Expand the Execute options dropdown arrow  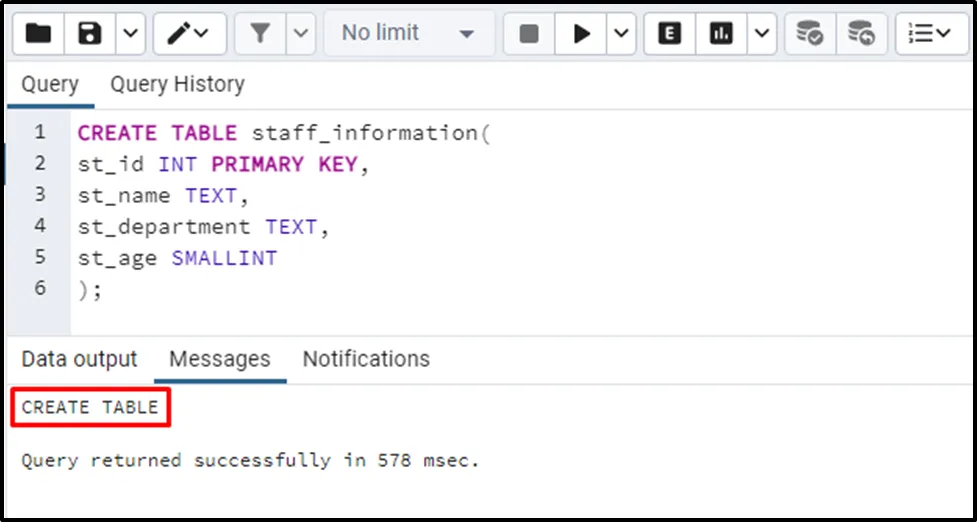point(621,34)
